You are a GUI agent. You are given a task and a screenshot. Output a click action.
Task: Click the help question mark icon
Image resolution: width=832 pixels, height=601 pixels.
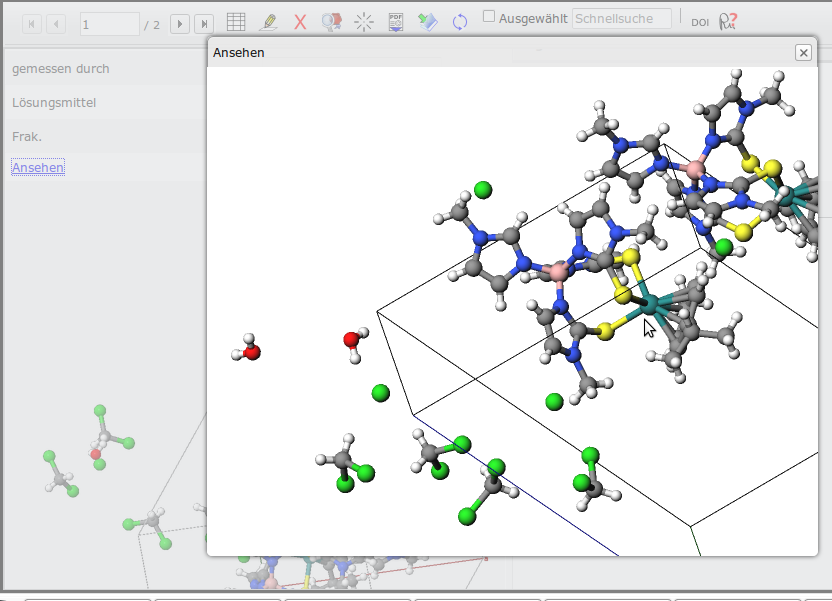[729, 22]
